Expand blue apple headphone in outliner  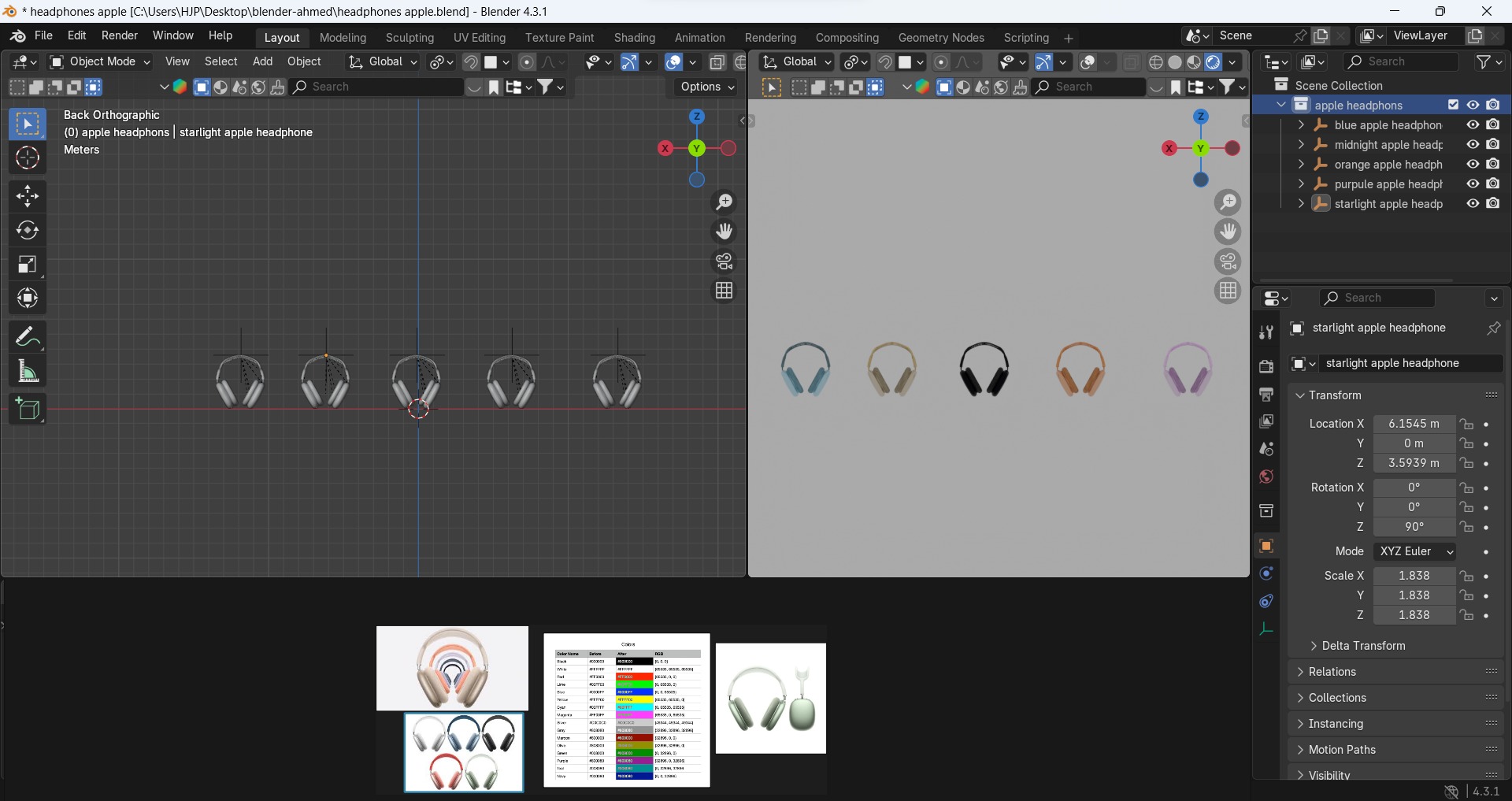[x=1301, y=125]
